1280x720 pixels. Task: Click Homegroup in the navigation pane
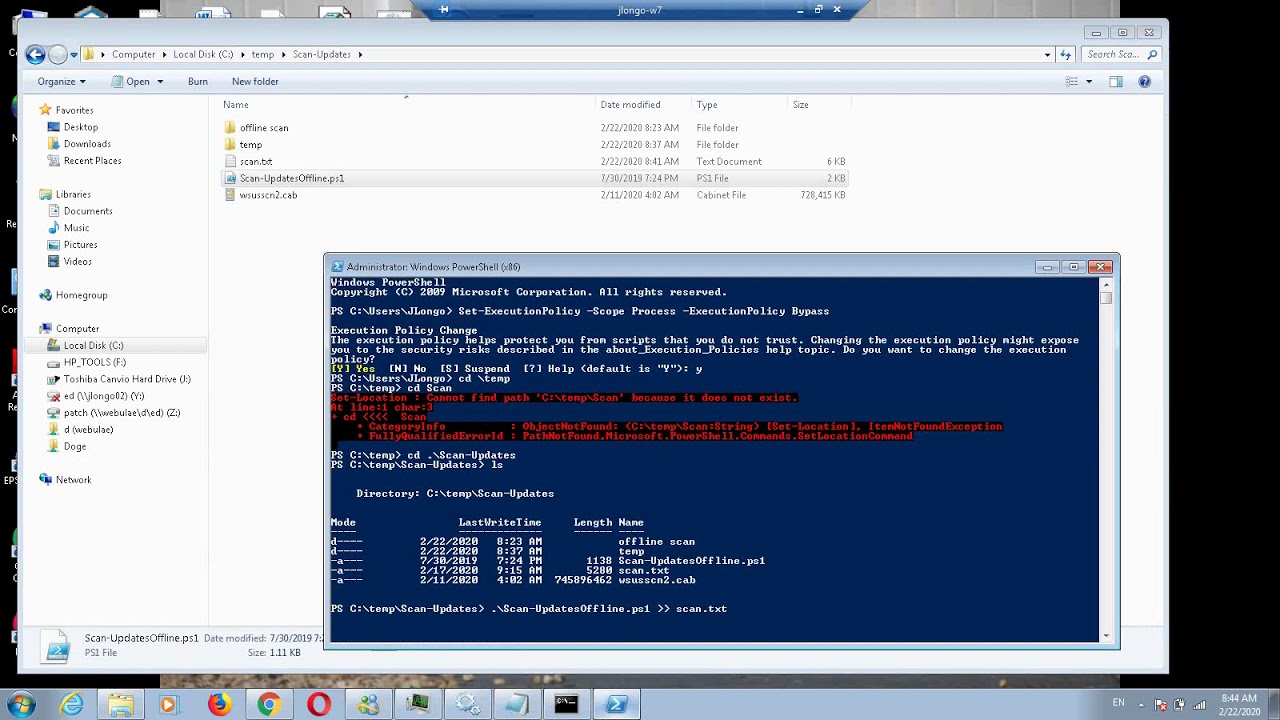coord(81,295)
